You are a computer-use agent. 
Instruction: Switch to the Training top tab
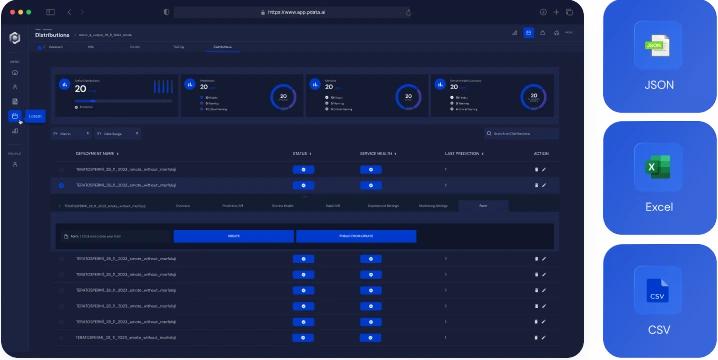tap(179, 47)
